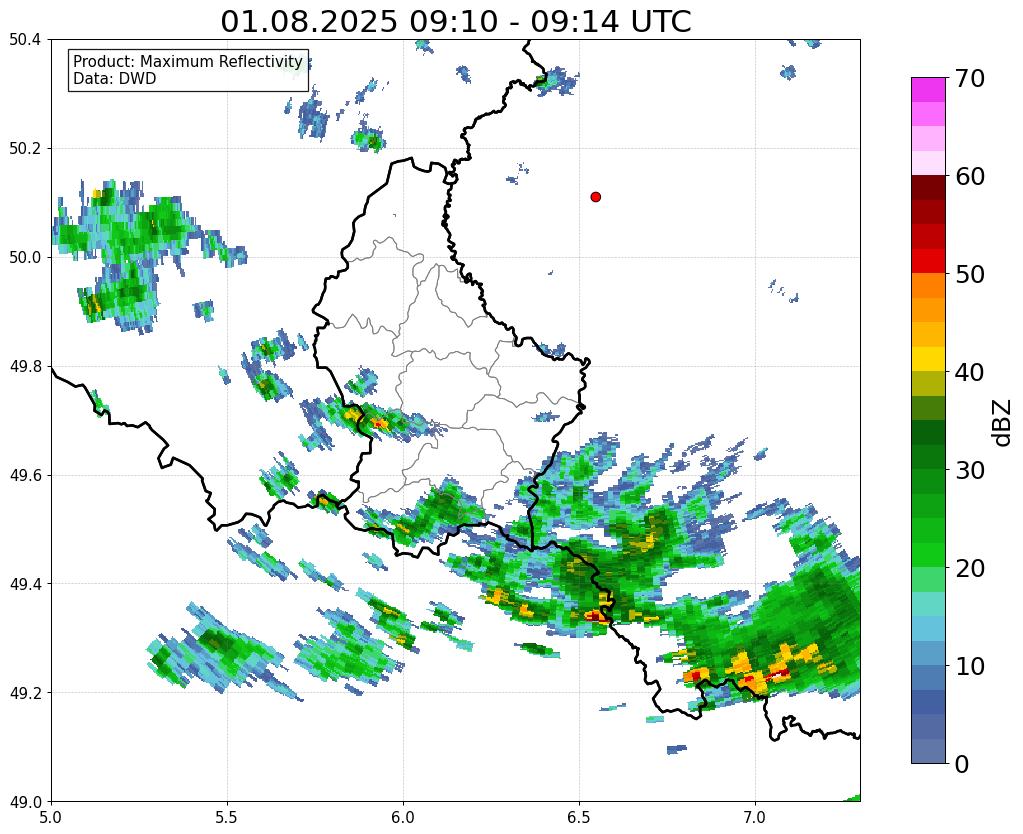Click the 40 label on the colorbar

click(x=969, y=372)
